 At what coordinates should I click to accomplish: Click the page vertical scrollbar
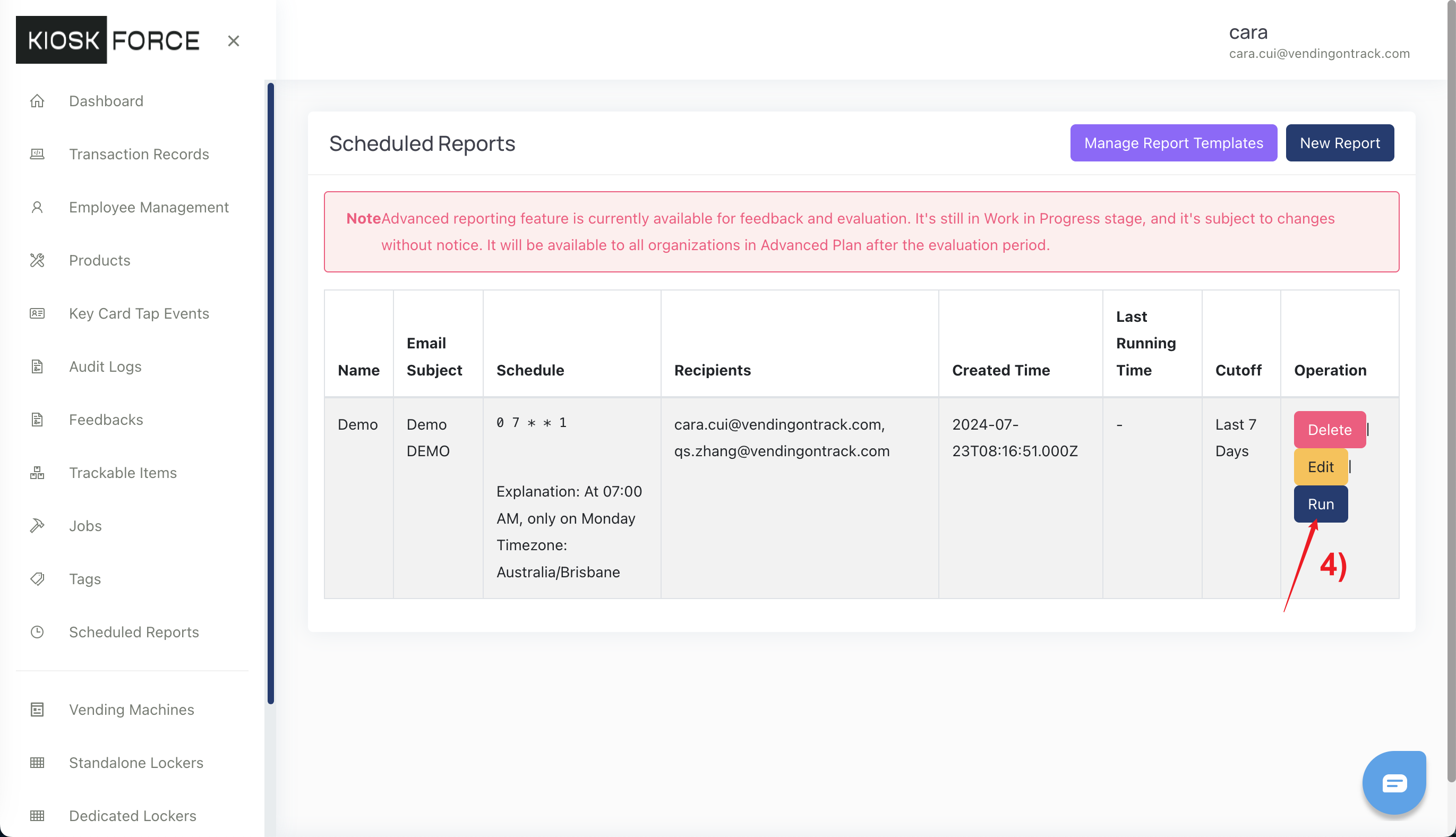(x=1451, y=391)
